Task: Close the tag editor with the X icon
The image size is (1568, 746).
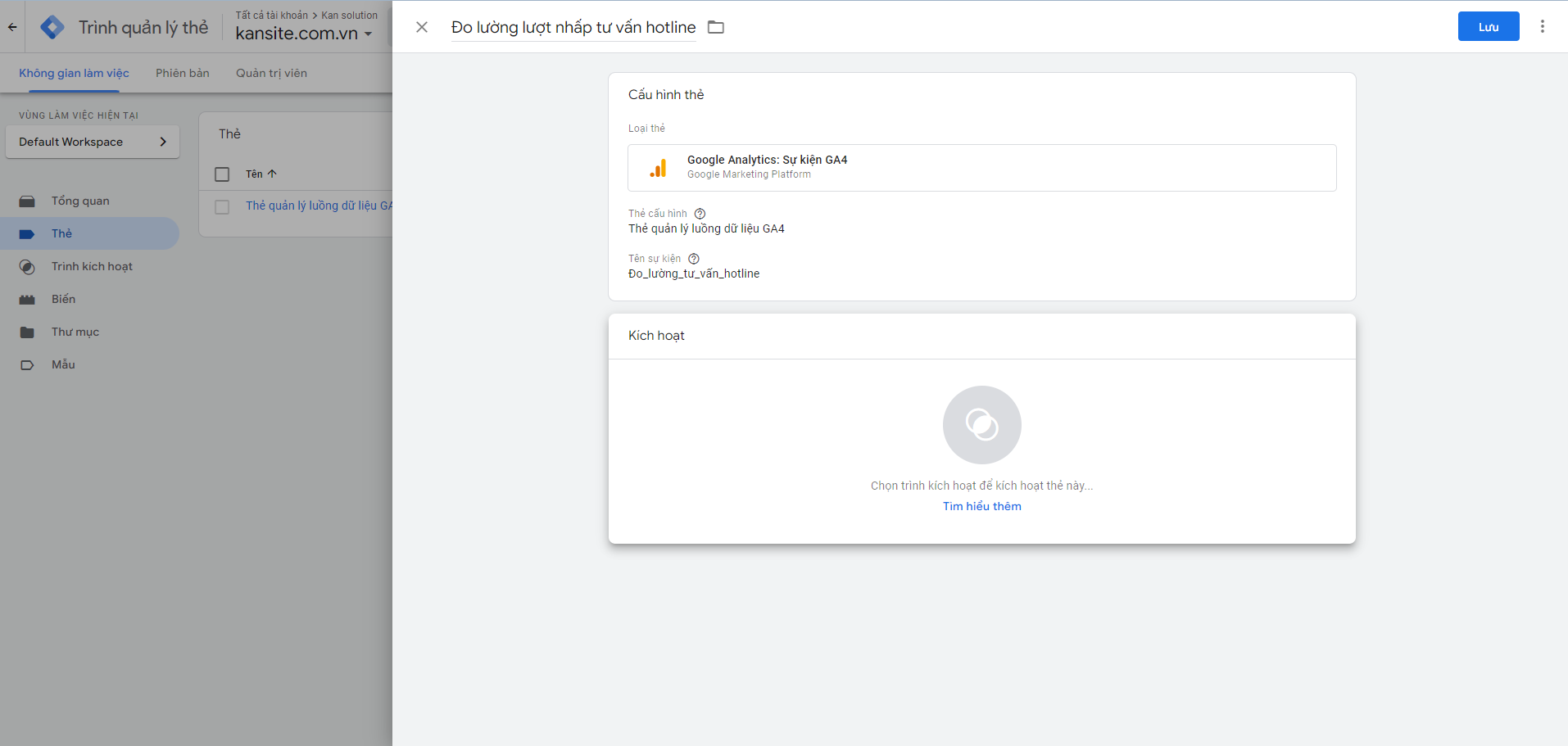Action: (x=422, y=27)
